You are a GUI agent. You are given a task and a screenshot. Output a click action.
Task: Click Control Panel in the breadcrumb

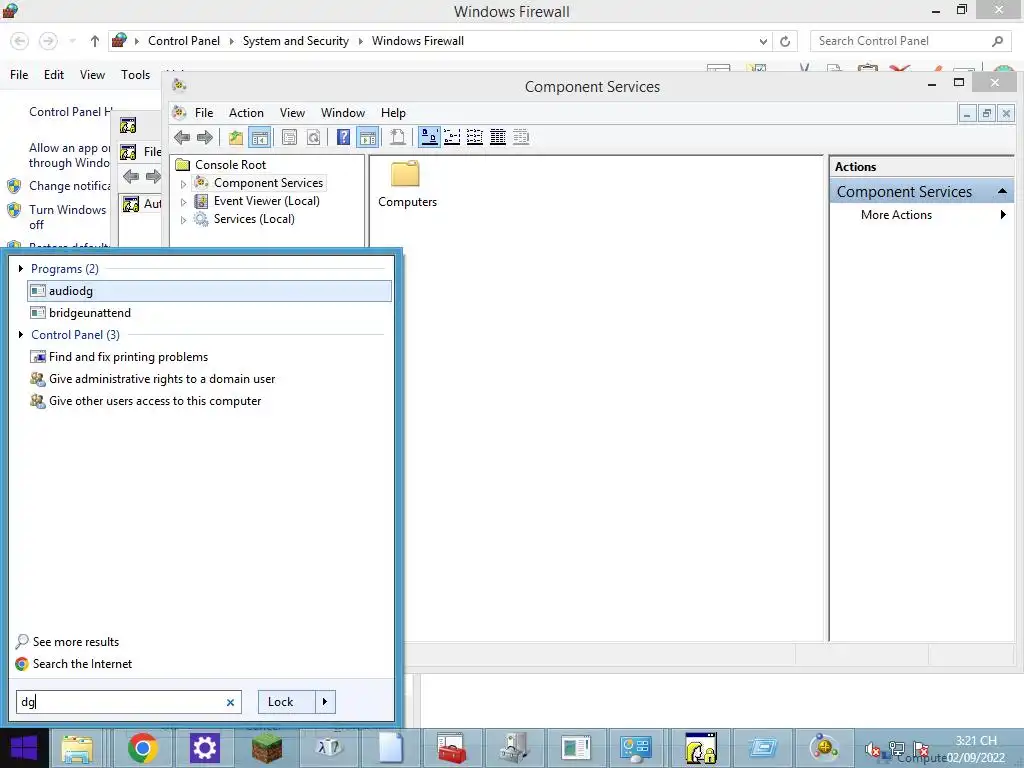[184, 40]
